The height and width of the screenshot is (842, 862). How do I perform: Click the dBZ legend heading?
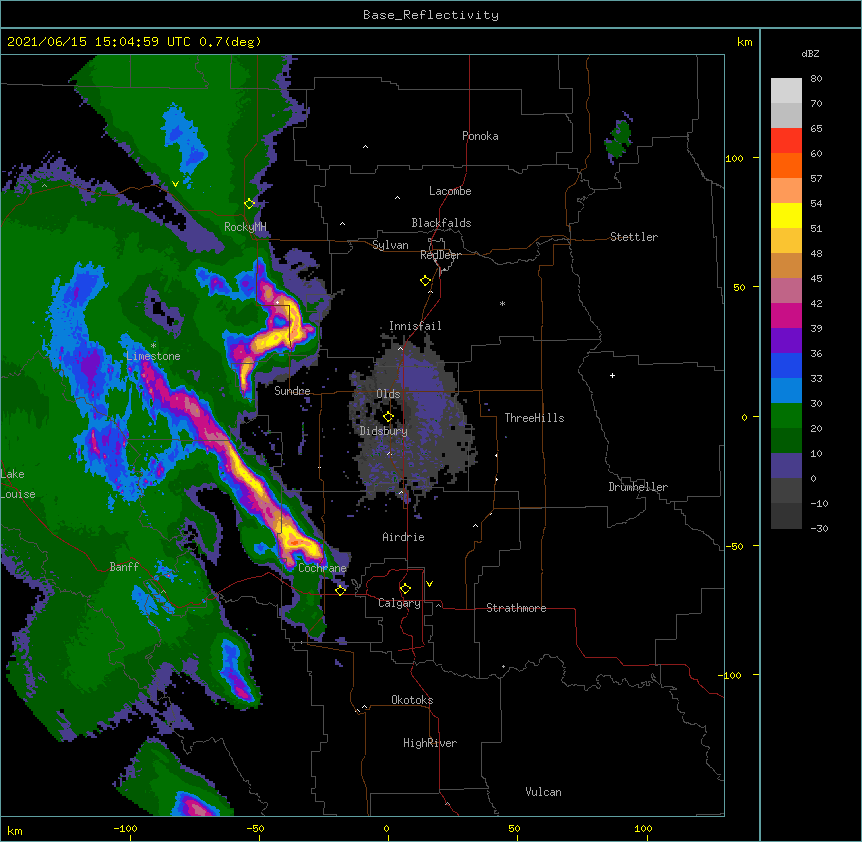(810, 54)
